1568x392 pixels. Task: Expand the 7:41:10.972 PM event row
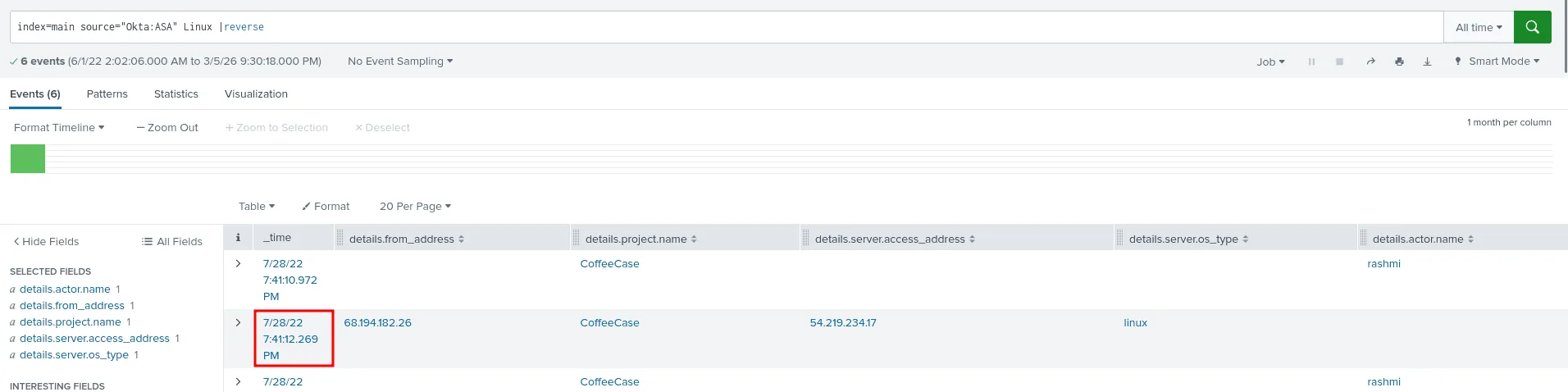coord(238,263)
